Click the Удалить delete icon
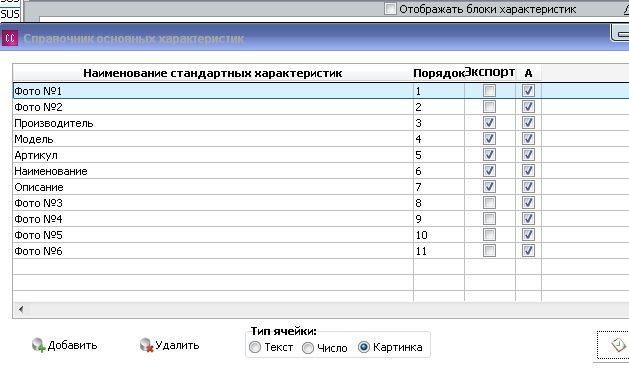 (x=147, y=345)
